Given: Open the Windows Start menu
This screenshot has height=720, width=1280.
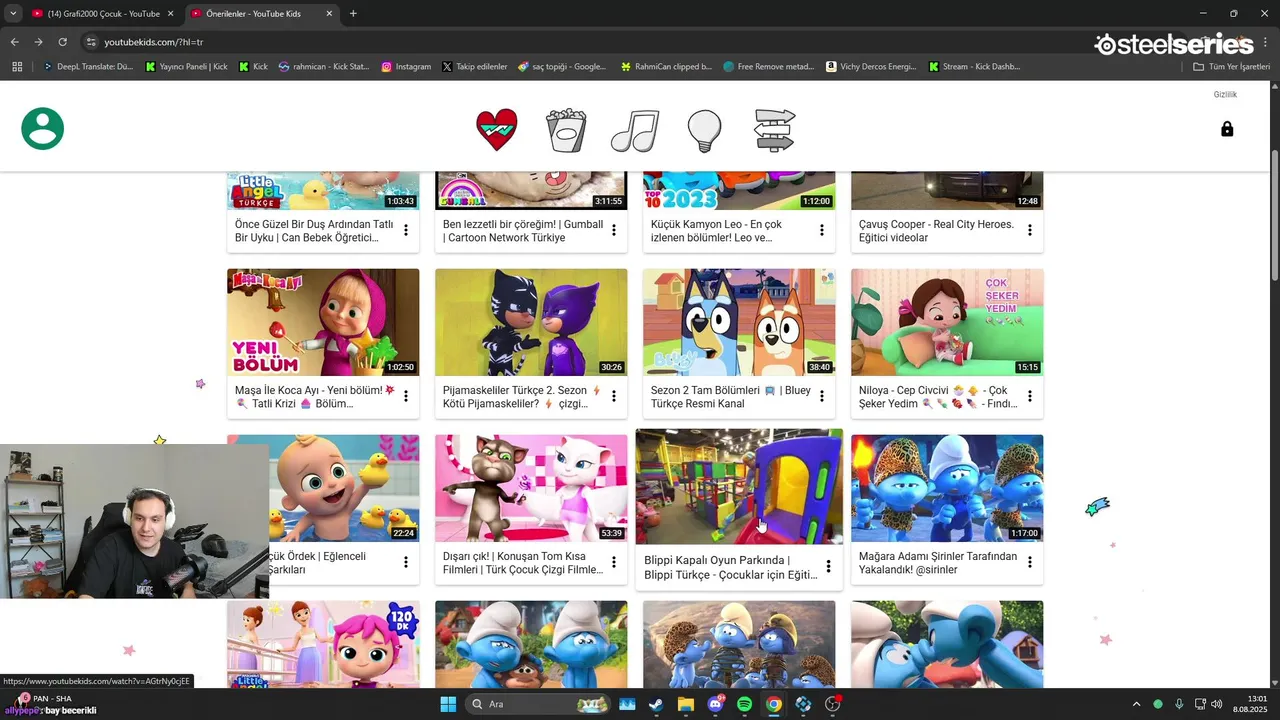Looking at the screenshot, I should (448, 704).
